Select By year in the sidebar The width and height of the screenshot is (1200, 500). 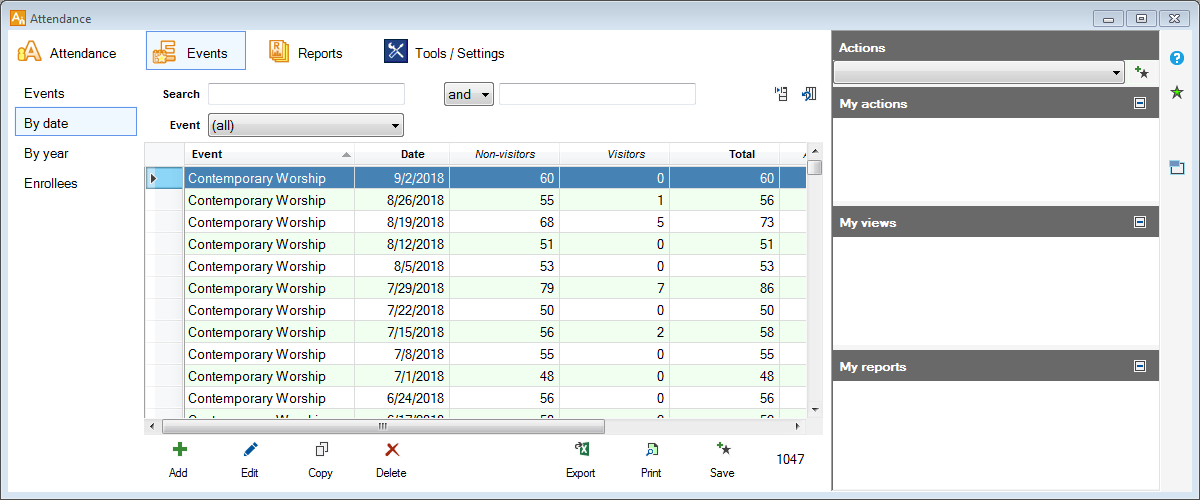tap(46, 153)
